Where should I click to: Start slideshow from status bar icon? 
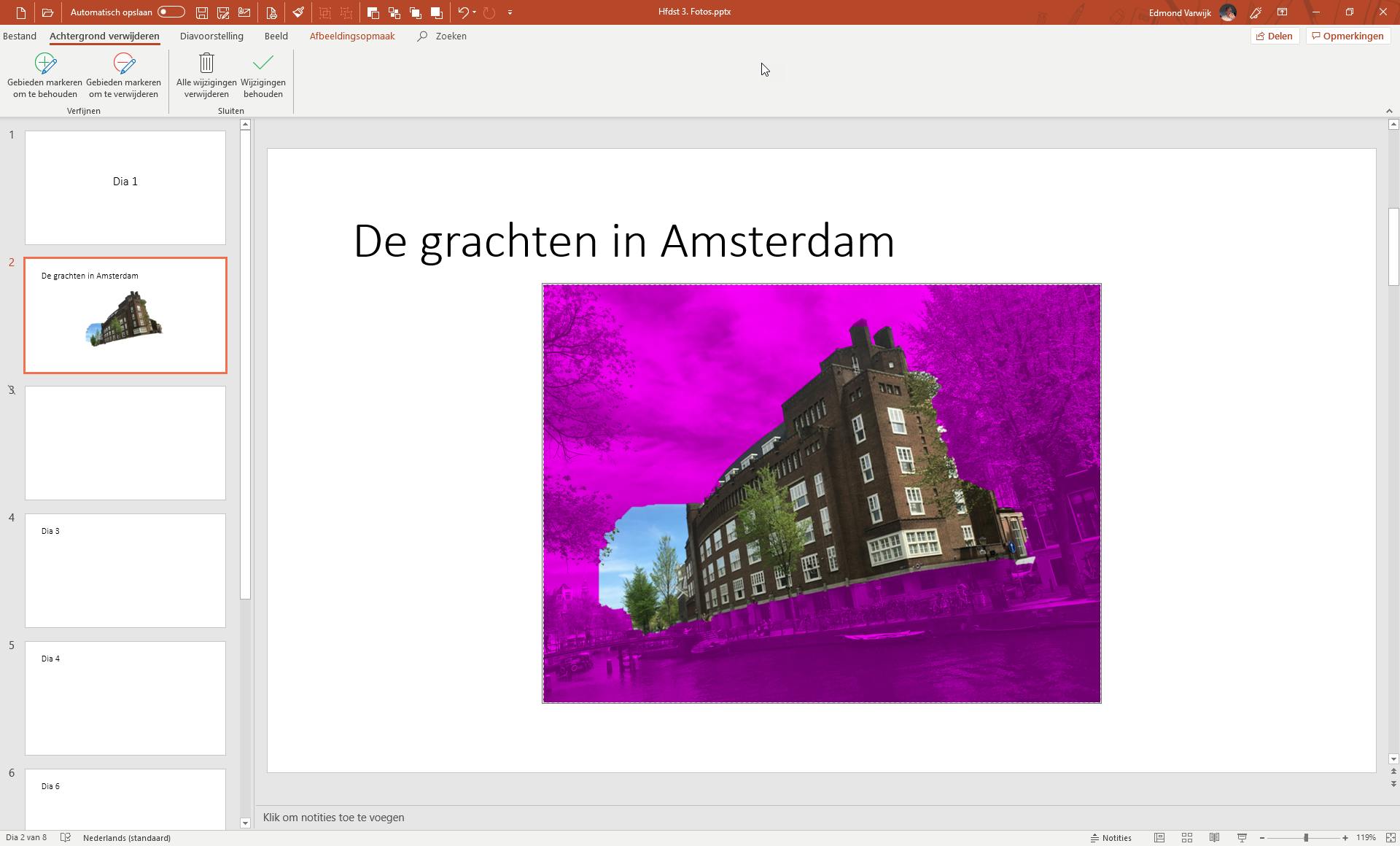click(x=1242, y=838)
